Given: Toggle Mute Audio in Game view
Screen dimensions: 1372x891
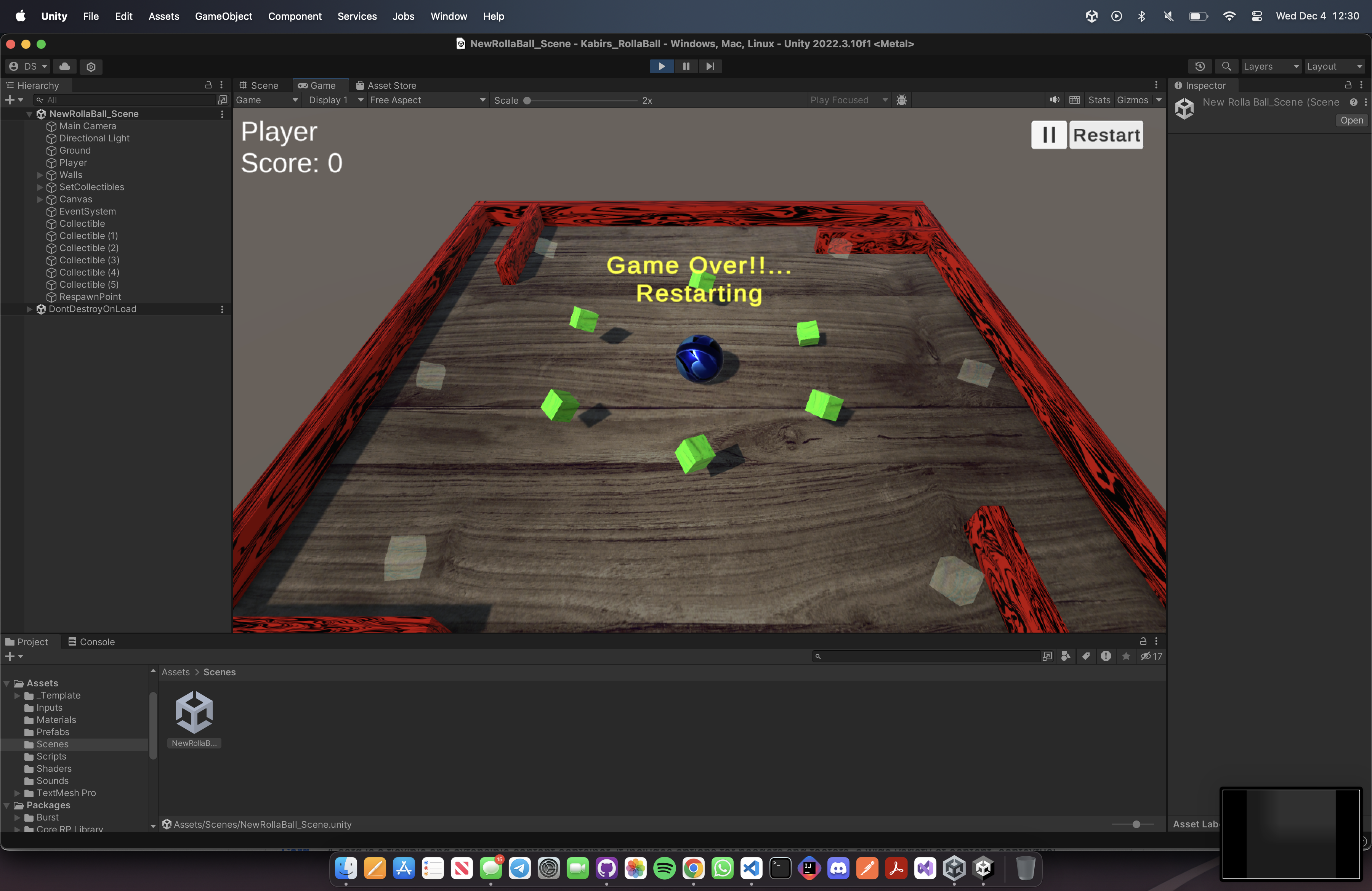Looking at the screenshot, I should (1055, 100).
